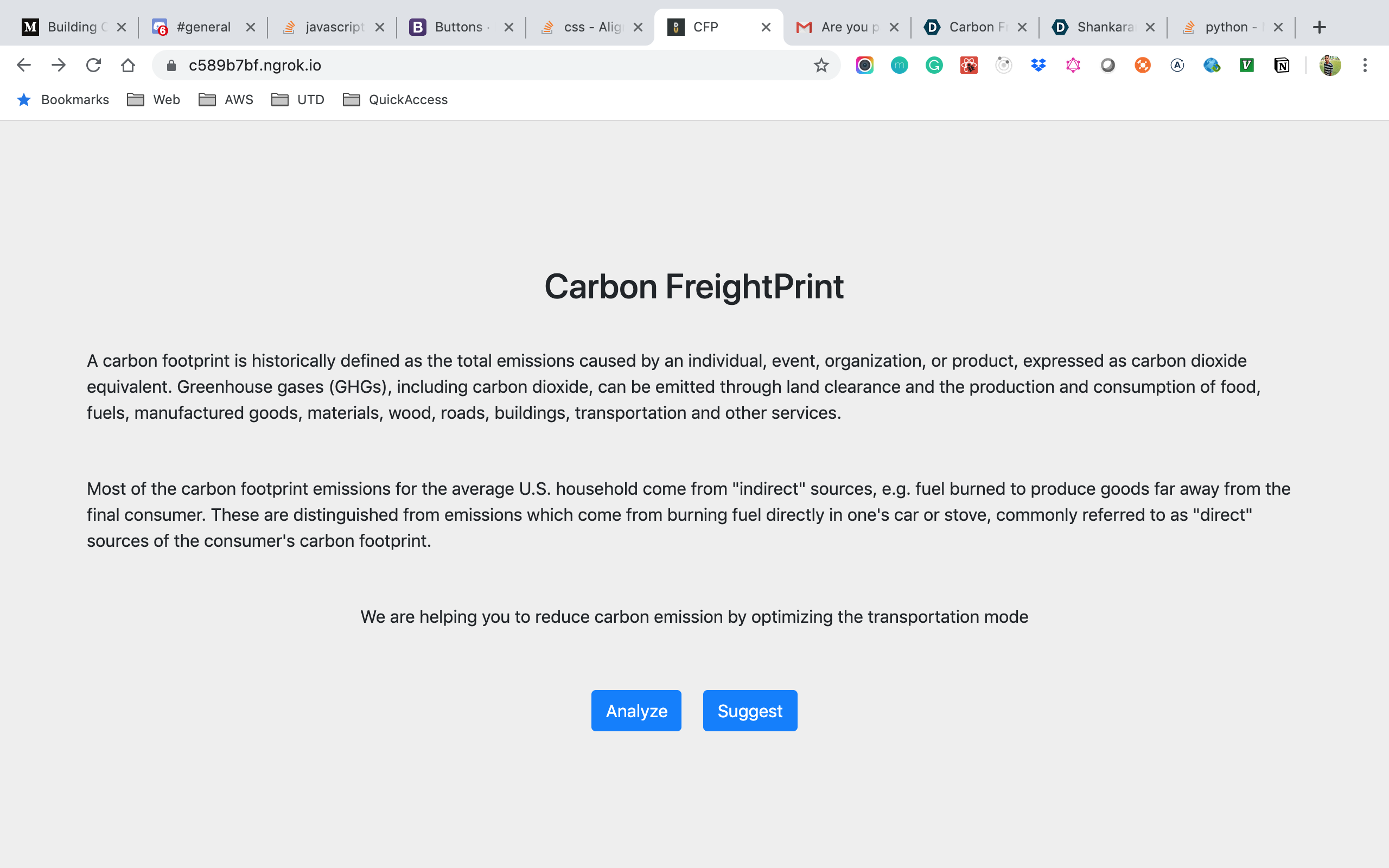Image resolution: width=1389 pixels, height=868 pixels.
Task: Reload the current page
Action: 93,66
